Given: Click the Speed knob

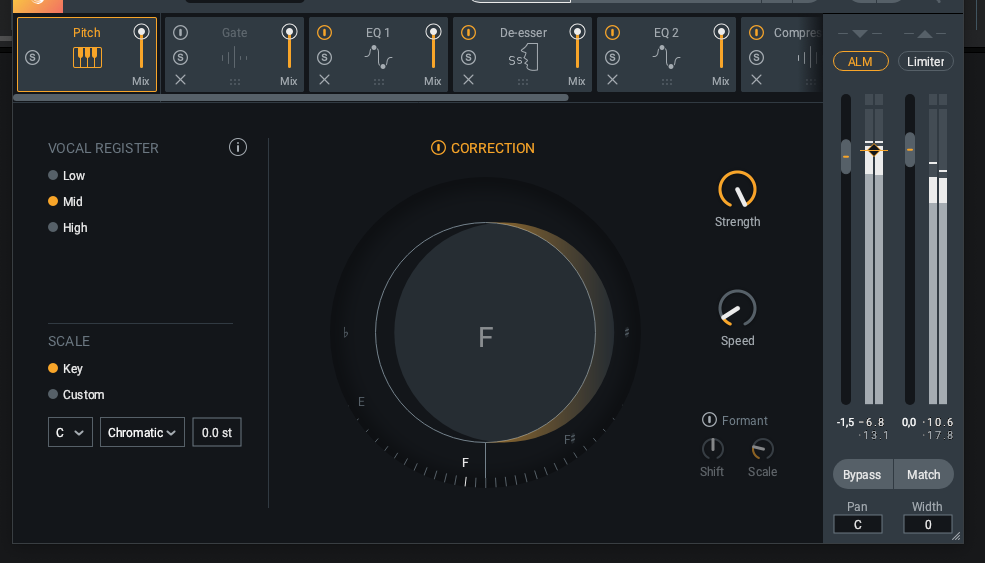Looking at the screenshot, I should [x=737, y=308].
